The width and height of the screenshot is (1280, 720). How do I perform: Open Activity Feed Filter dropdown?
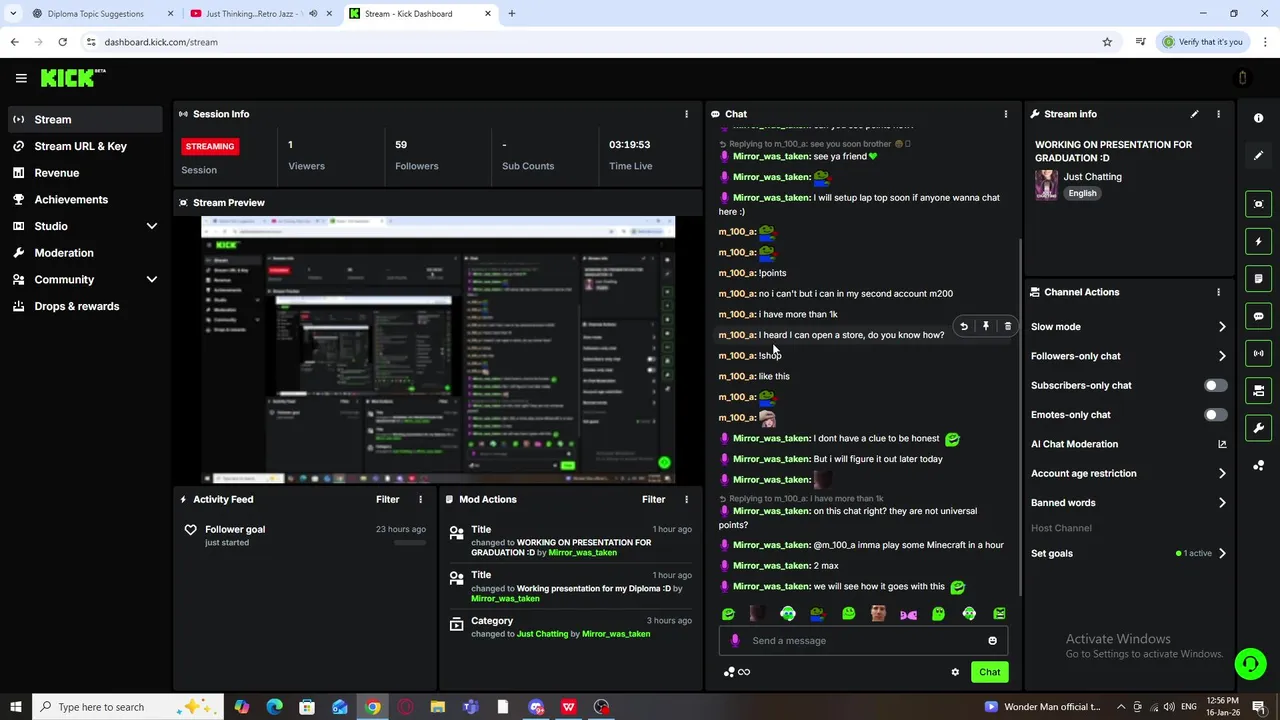click(x=387, y=499)
